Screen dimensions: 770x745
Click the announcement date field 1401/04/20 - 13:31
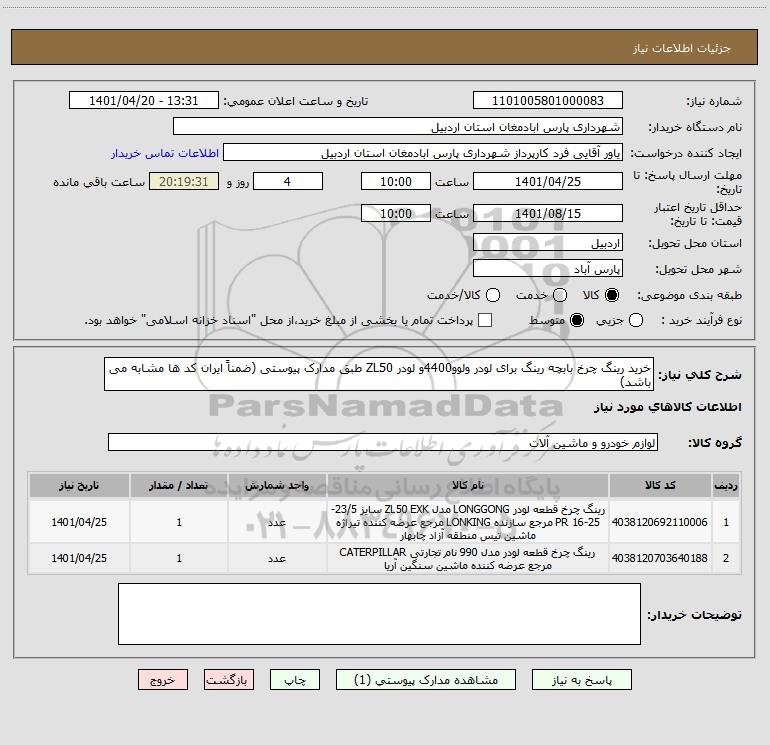click(143, 100)
